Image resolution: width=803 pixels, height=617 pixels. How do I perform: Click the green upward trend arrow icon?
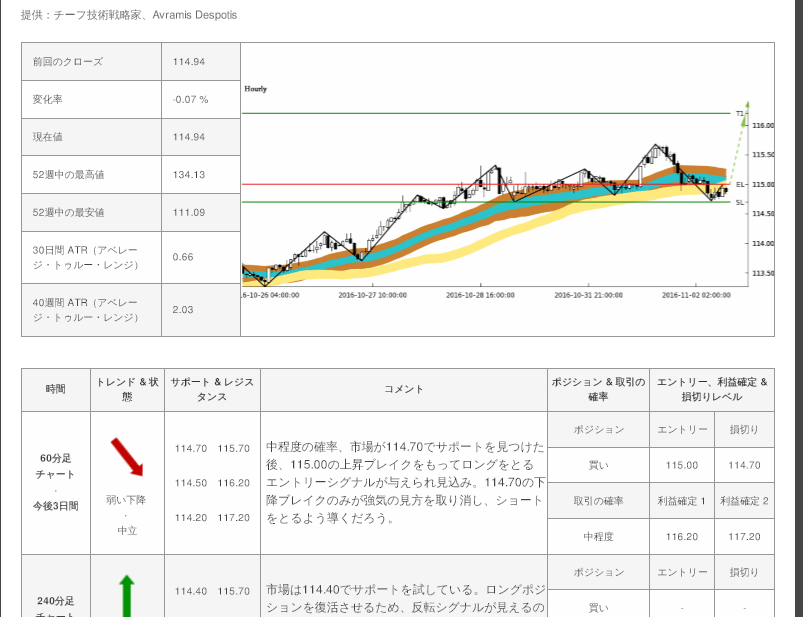(x=126, y=595)
